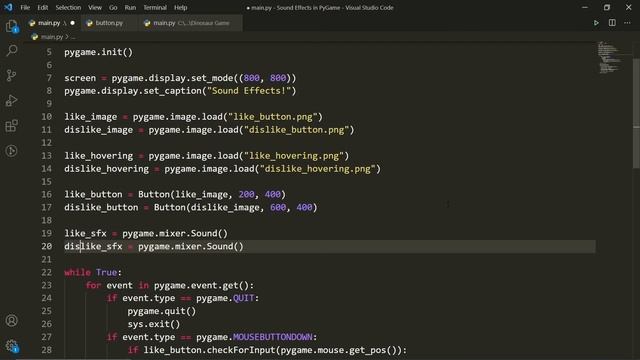Open the Terminal menu
Viewport: 640px width, 360px height.
(155, 7)
